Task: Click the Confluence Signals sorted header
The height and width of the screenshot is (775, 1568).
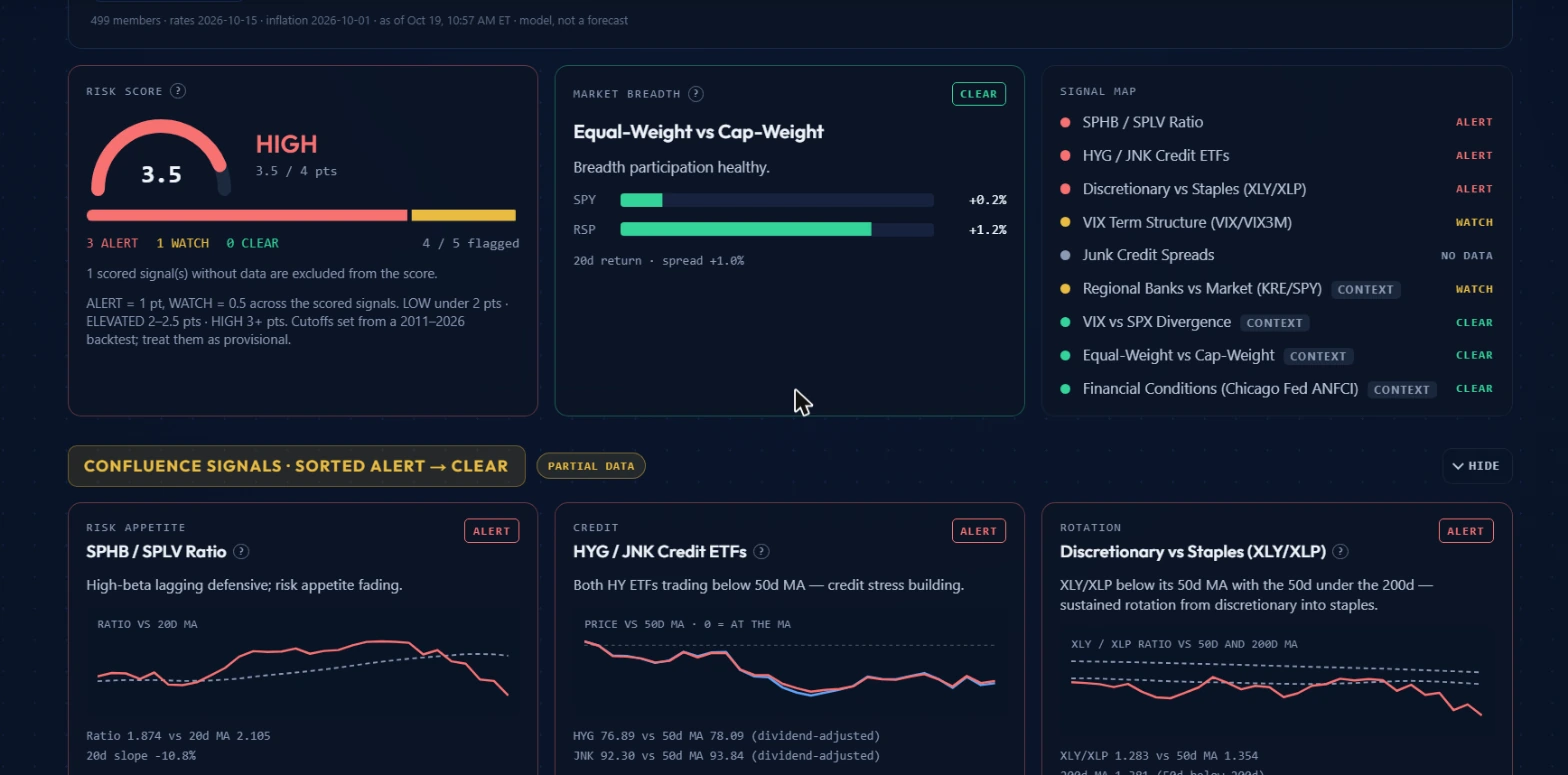Action: coord(296,466)
